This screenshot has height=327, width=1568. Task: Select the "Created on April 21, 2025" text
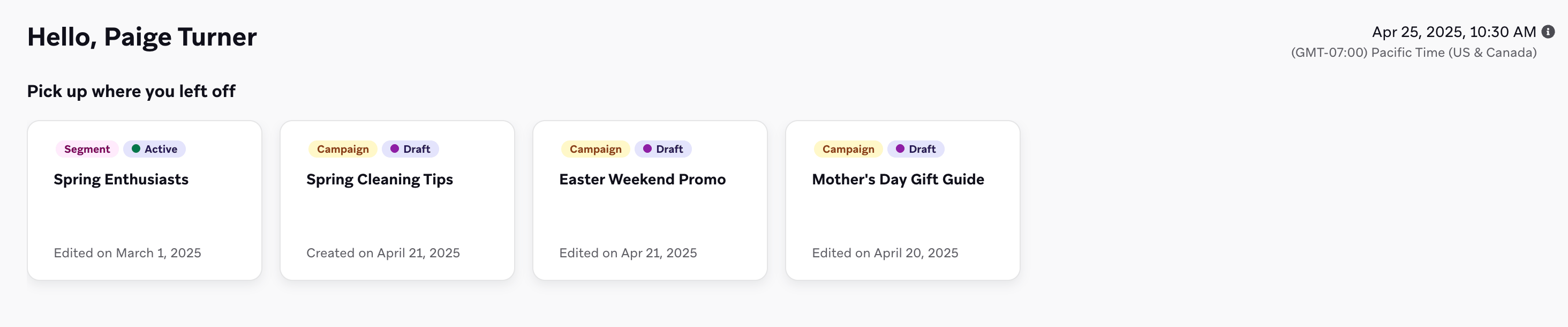coord(383,252)
